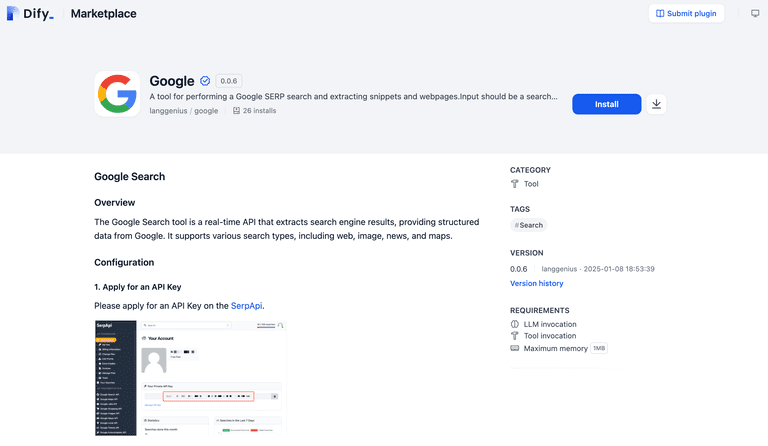Click the Maximum memory chip icon
768x446 pixels.
click(x=515, y=348)
